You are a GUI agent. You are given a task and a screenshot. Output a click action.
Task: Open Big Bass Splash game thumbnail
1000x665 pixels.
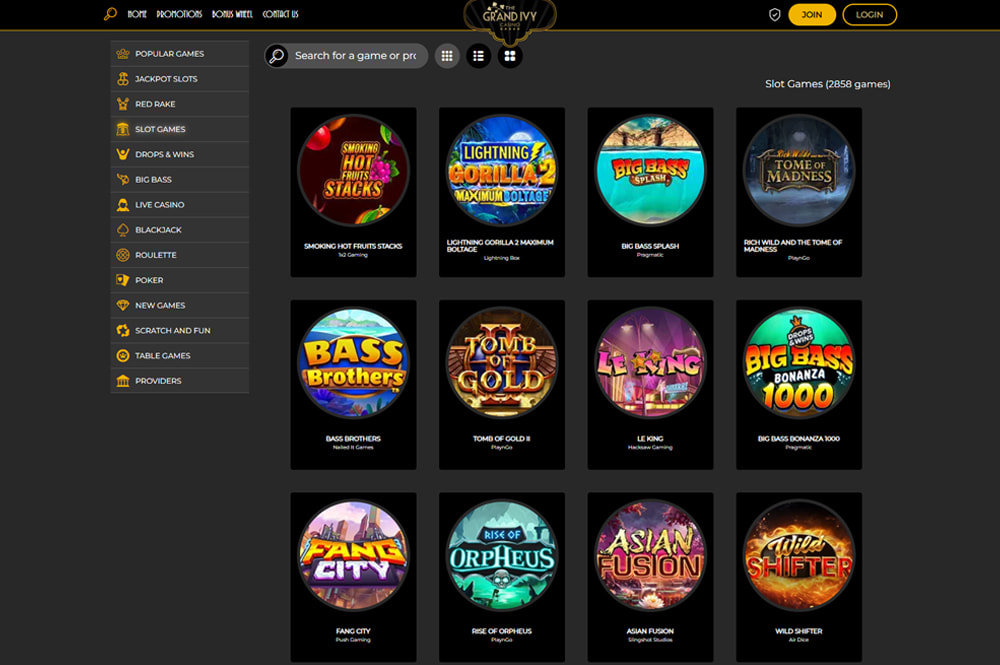click(x=651, y=170)
